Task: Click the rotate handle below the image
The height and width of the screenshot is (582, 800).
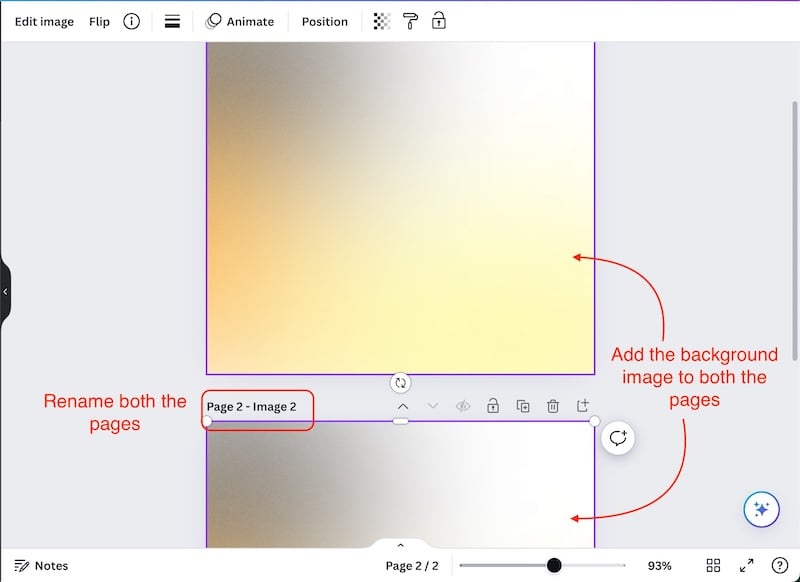Action: [x=400, y=382]
